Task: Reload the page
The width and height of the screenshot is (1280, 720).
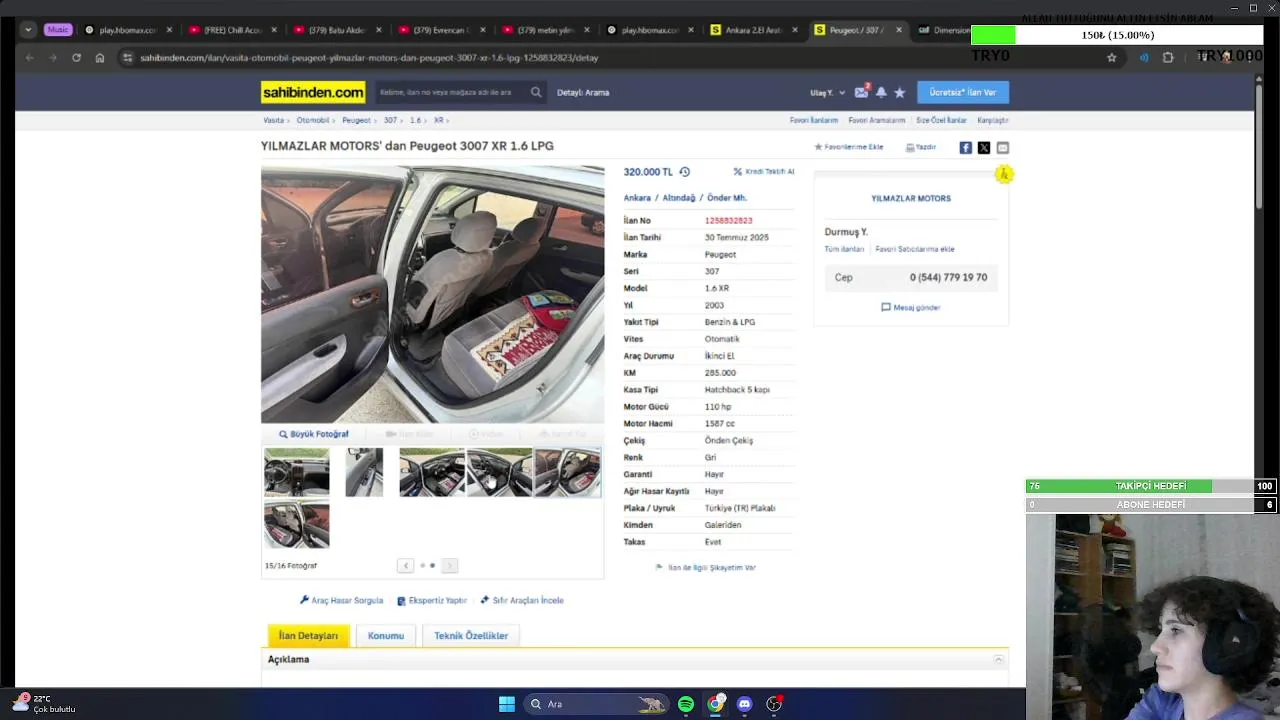Action: (76, 58)
